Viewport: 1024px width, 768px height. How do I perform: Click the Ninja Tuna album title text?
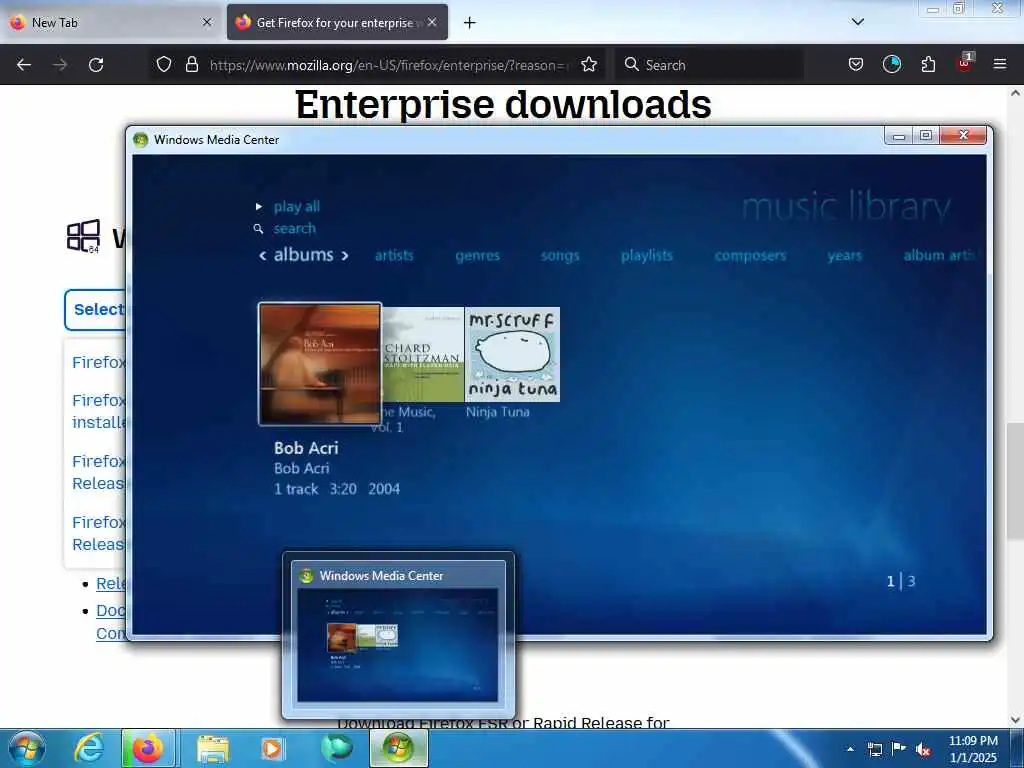click(498, 412)
